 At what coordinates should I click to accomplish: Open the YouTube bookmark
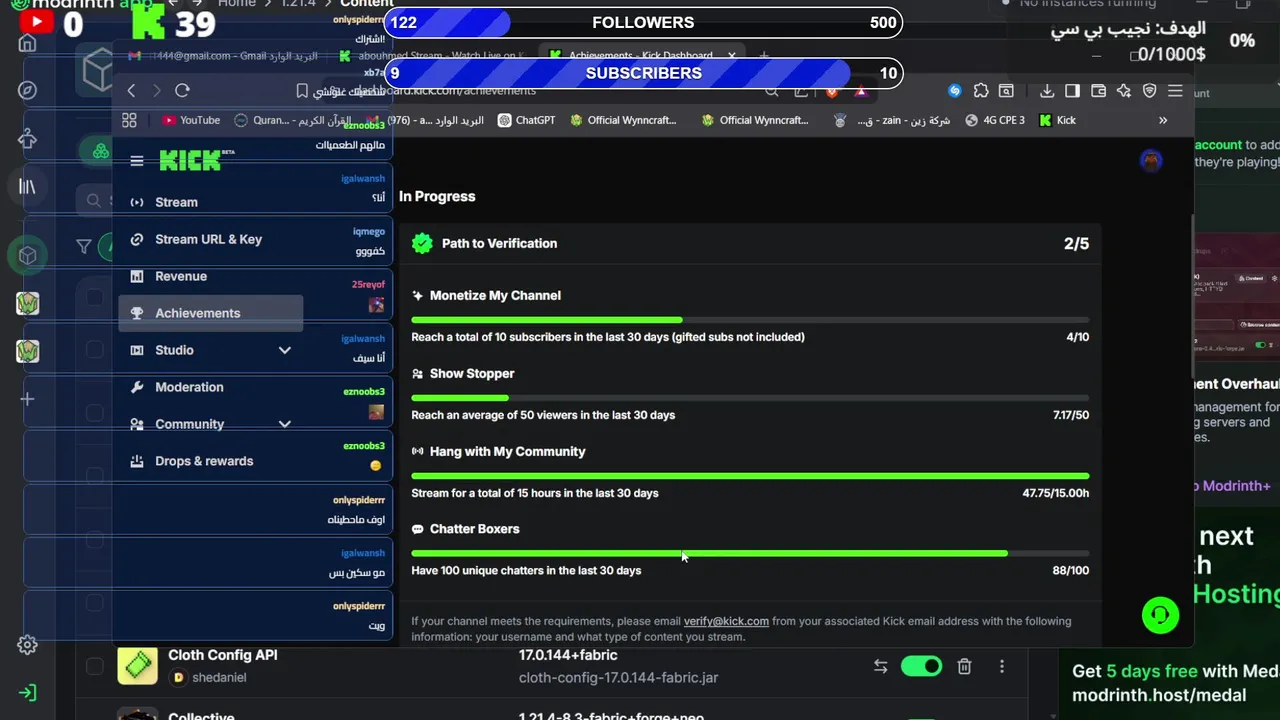pos(191,120)
